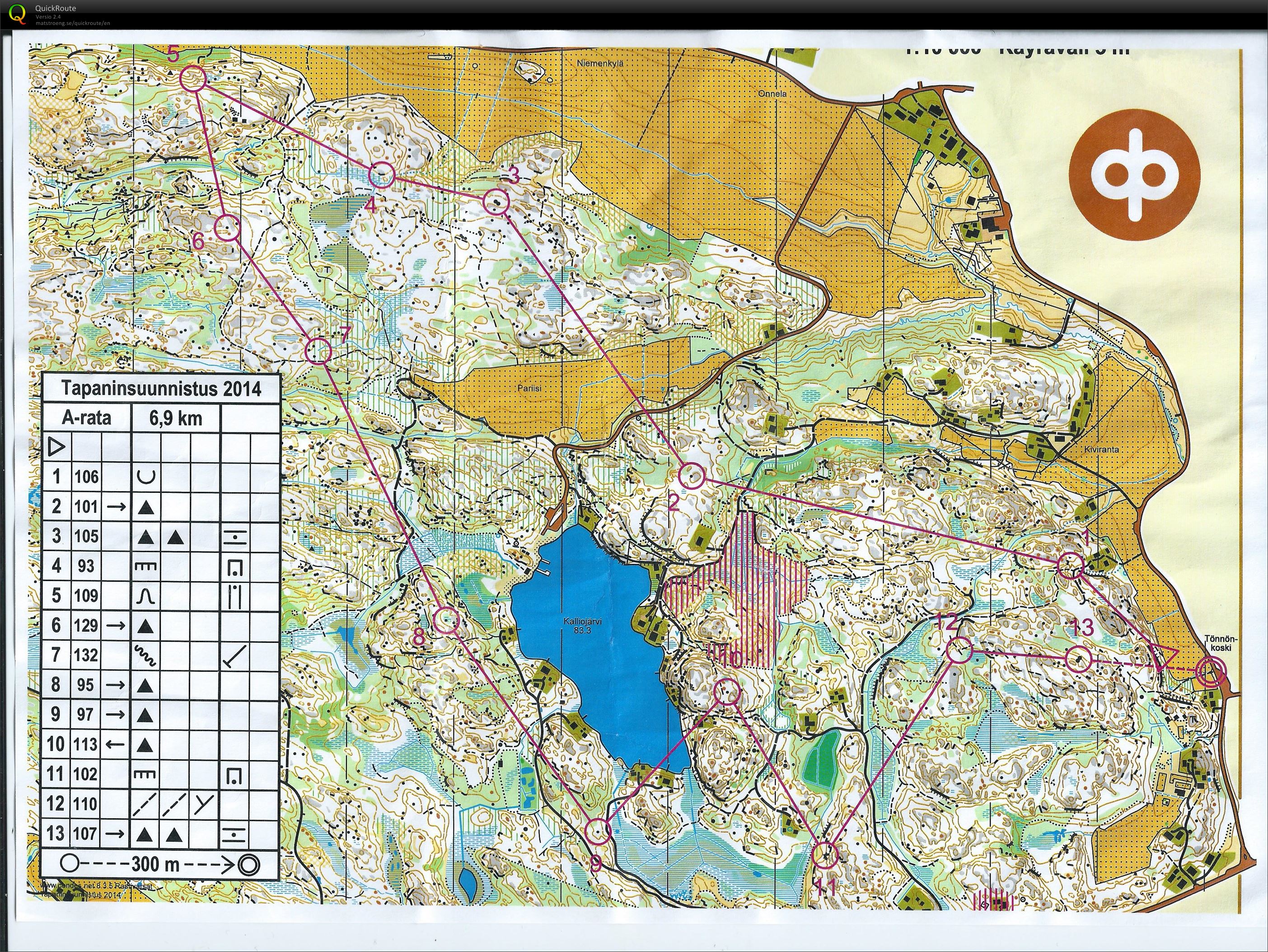
Task: Click the 6,9 km course length cell
Action: point(175,418)
